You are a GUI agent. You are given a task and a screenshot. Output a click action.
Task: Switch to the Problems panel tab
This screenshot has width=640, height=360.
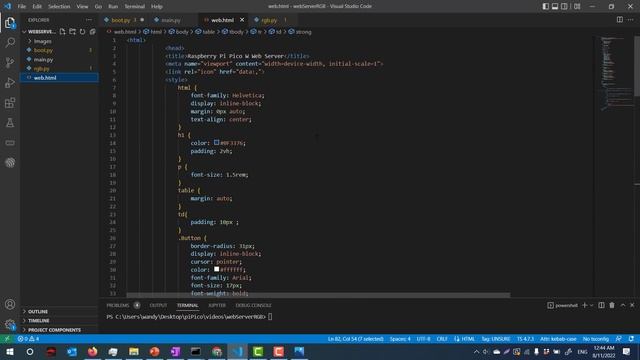[118, 305]
